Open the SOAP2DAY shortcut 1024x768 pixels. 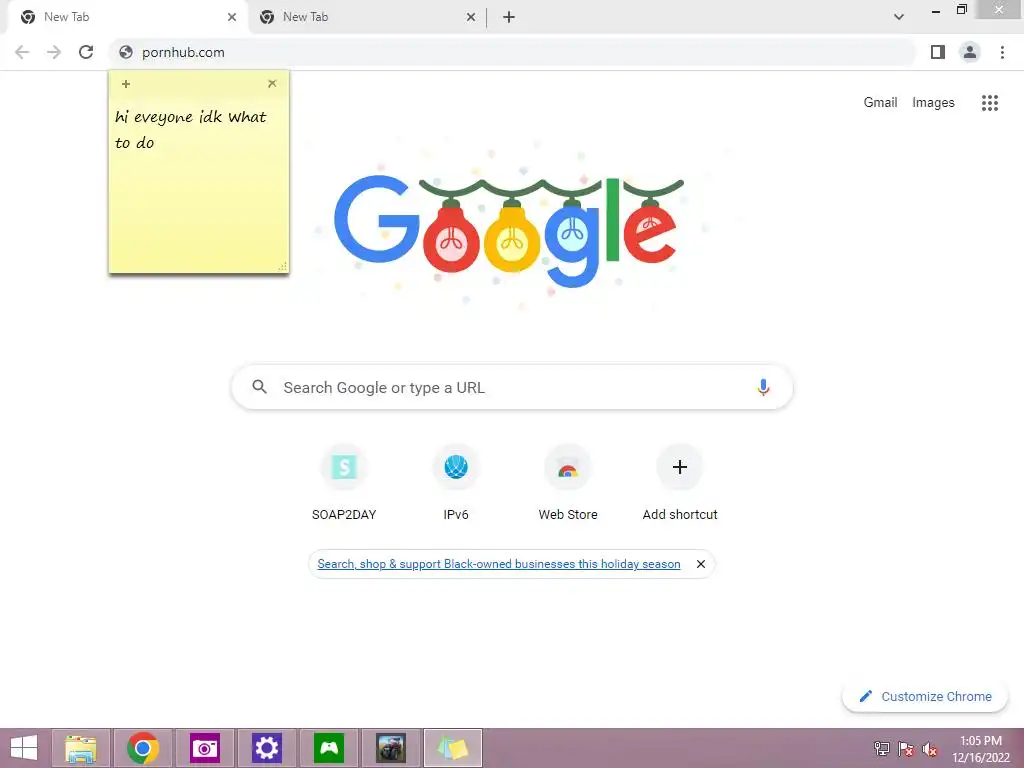344,482
